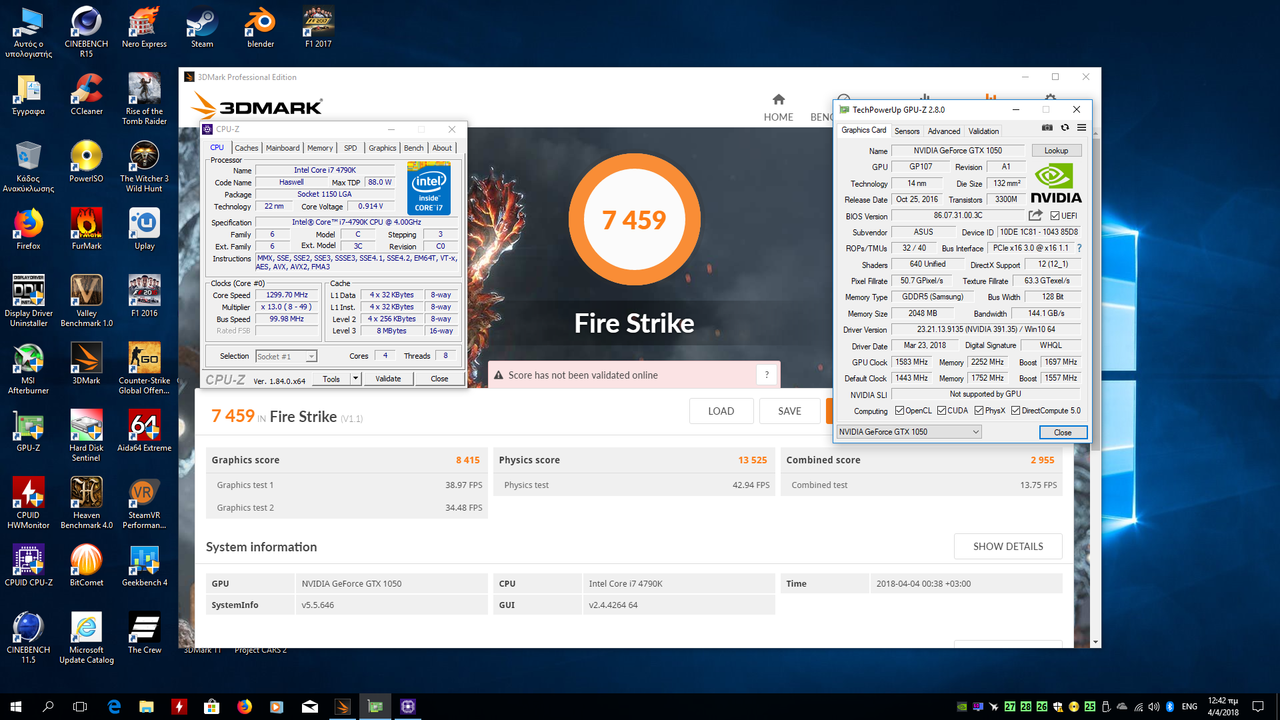Open the blender desktop icon
Image resolution: width=1280 pixels, height=720 pixels.
click(x=260, y=28)
